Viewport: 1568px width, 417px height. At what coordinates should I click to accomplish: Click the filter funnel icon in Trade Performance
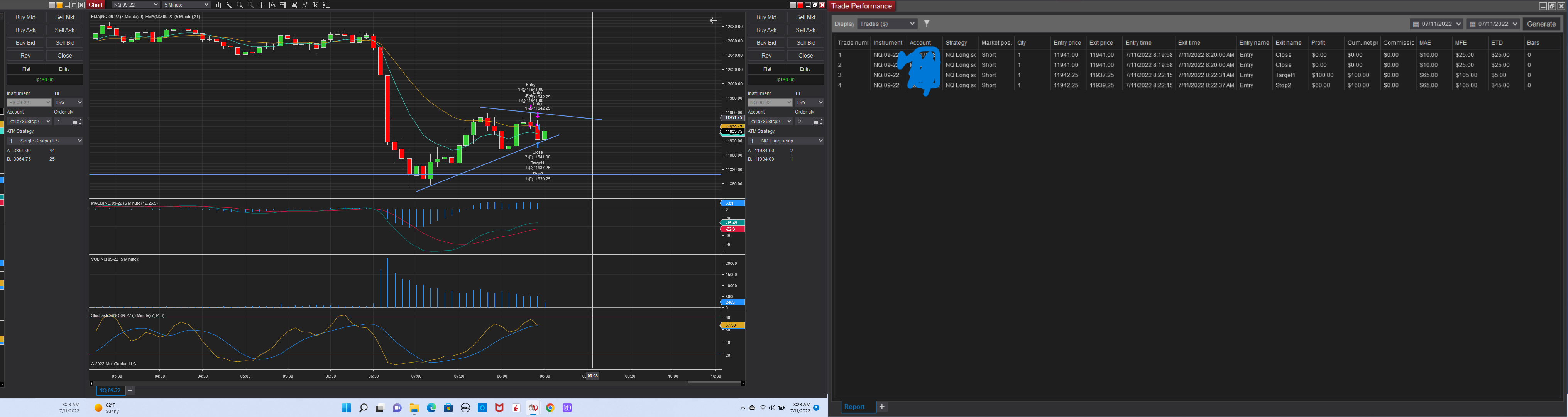tap(927, 24)
